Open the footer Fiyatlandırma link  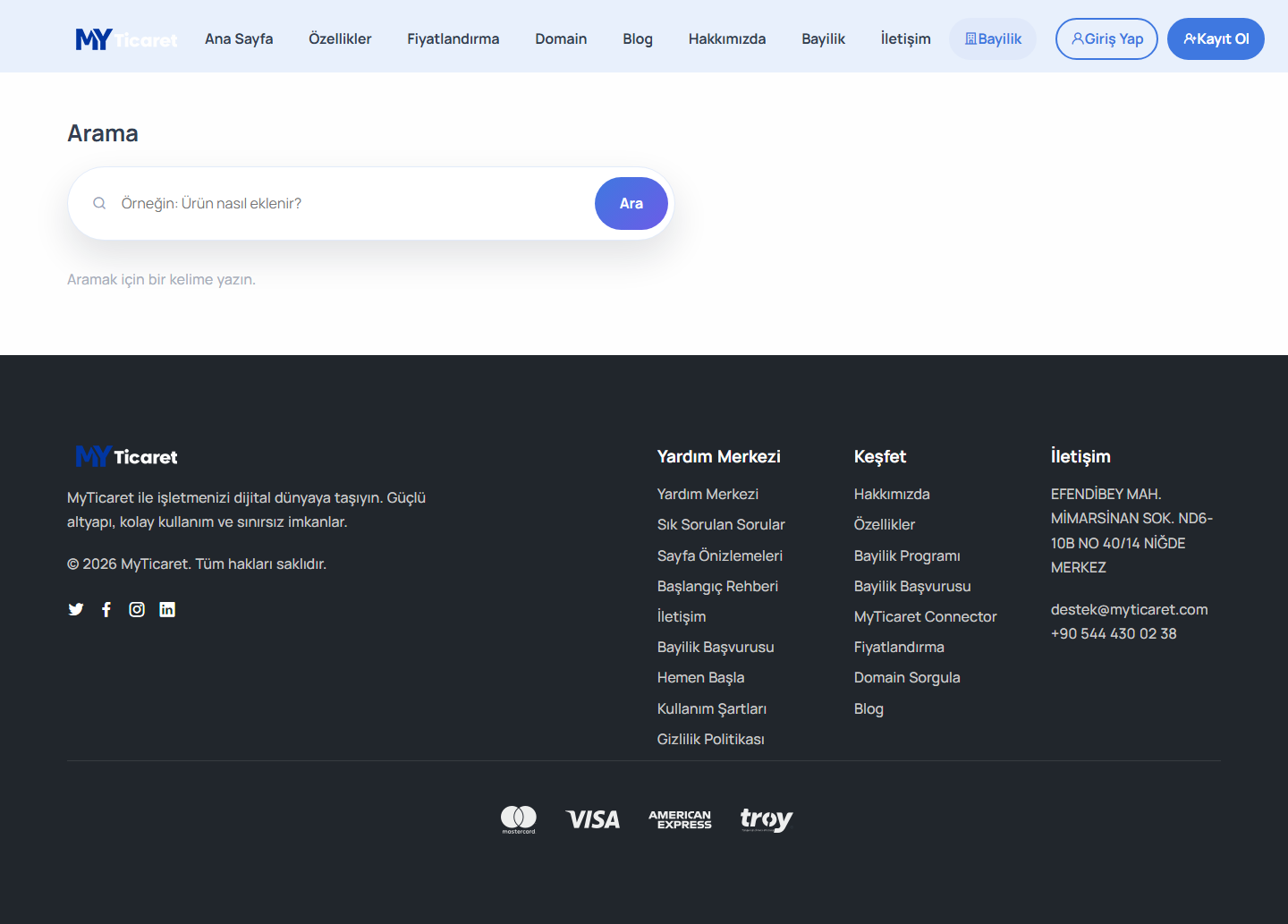(899, 647)
